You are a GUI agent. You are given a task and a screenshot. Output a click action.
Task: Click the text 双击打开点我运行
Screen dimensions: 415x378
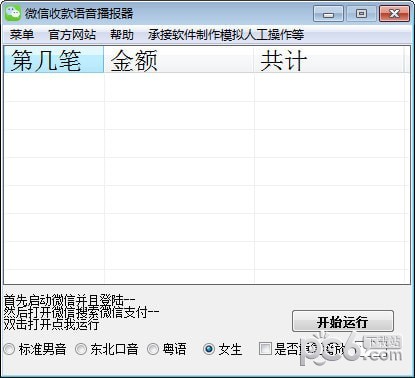51,324
